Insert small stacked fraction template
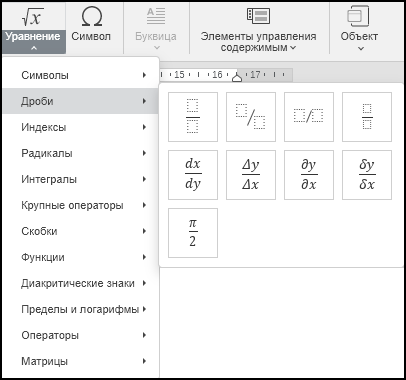Viewport: 406px width, 380px height. click(x=367, y=117)
